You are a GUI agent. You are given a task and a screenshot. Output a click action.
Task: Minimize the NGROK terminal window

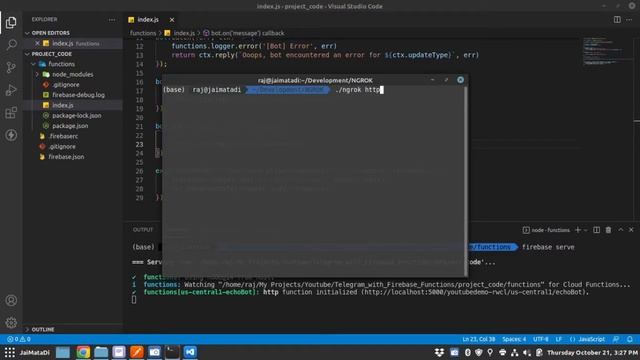pyautogui.click(x=433, y=80)
